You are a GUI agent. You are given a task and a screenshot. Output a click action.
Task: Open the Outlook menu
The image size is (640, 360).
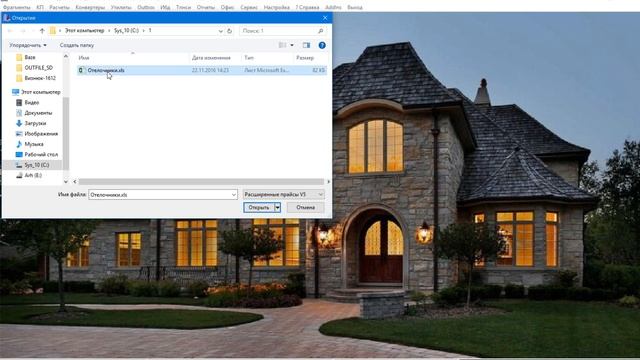pos(146,7)
